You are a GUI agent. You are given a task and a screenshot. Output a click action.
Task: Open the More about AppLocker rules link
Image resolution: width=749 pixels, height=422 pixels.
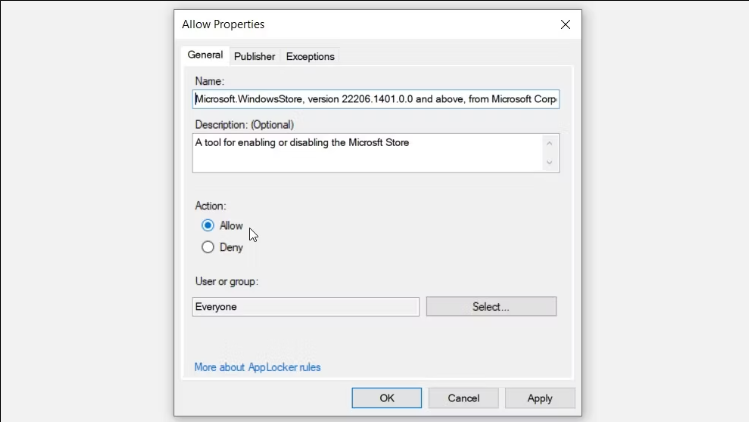click(x=257, y=367)
